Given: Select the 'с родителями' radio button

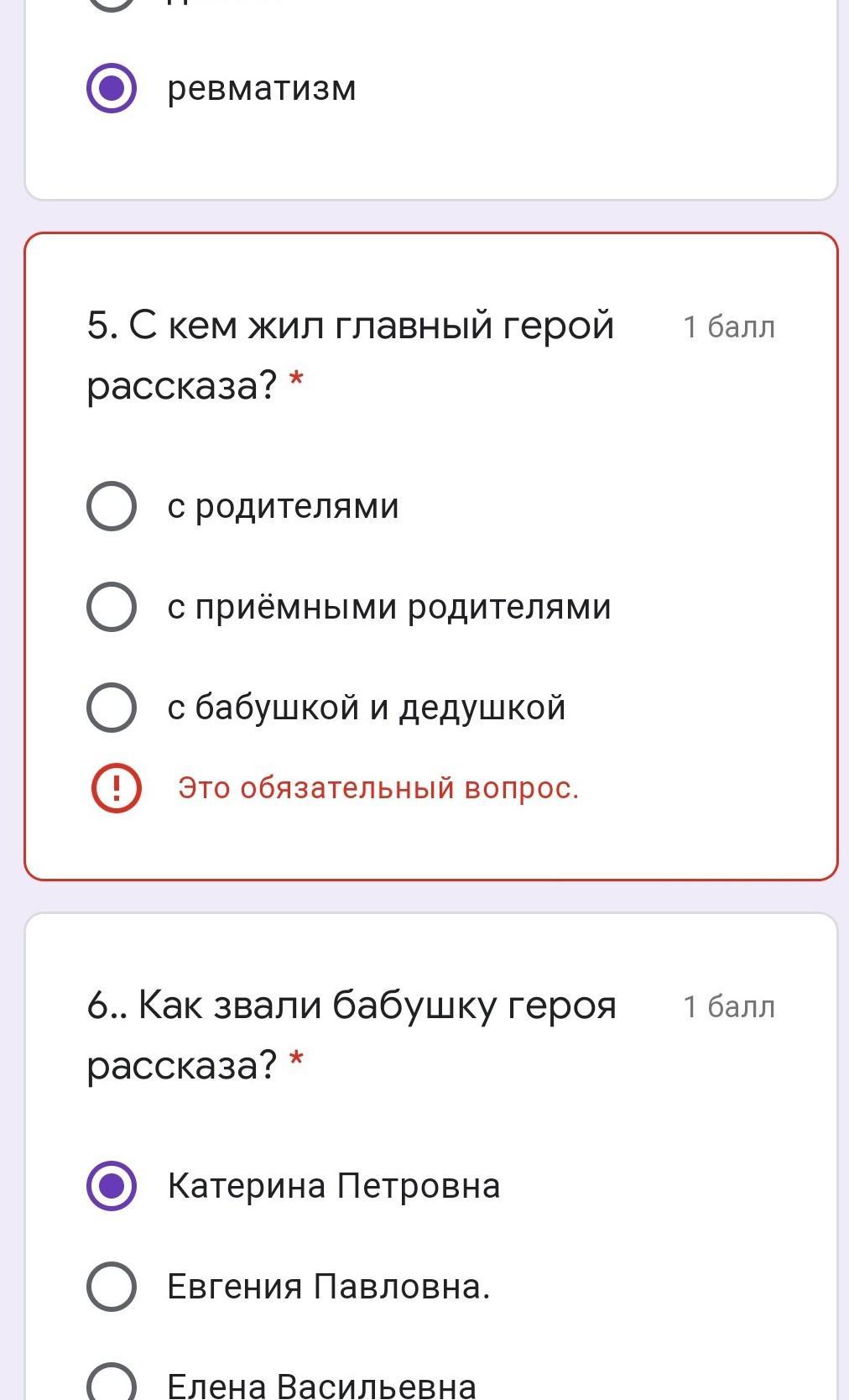Looking at the screenshot, I should (112, 506).
